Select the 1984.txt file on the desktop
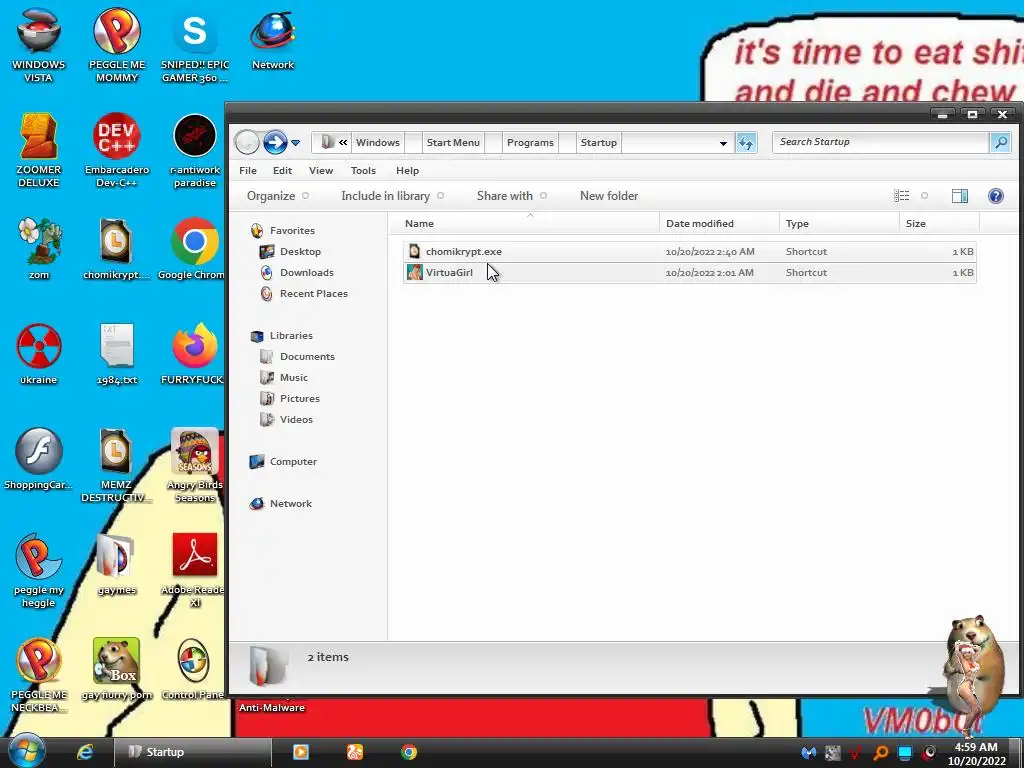Screen dimensions: 1024x768 [x=117, y=353]
